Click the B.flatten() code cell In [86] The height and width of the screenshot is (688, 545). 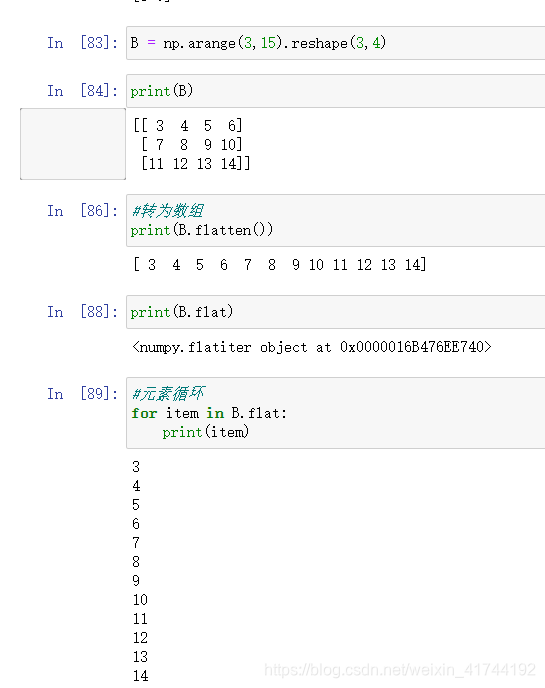pos(336,220)
